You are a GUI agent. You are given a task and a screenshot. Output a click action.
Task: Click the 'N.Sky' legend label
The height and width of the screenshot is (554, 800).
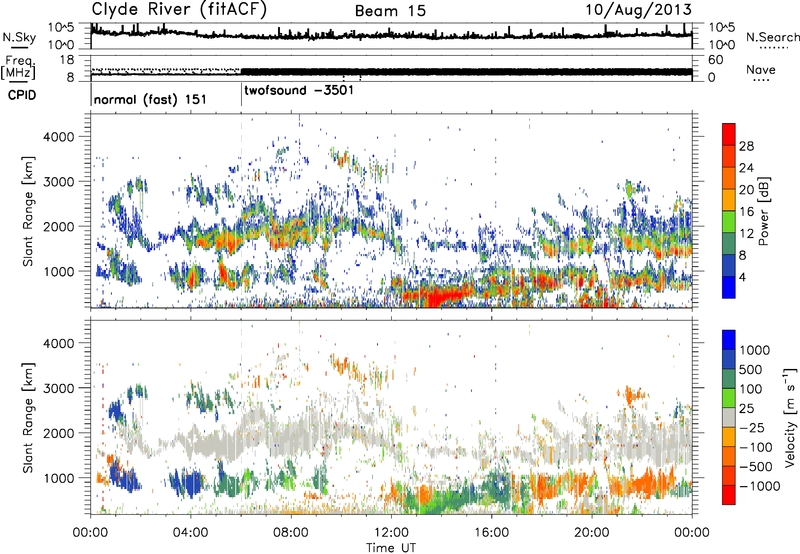click(x=19, y=37)
